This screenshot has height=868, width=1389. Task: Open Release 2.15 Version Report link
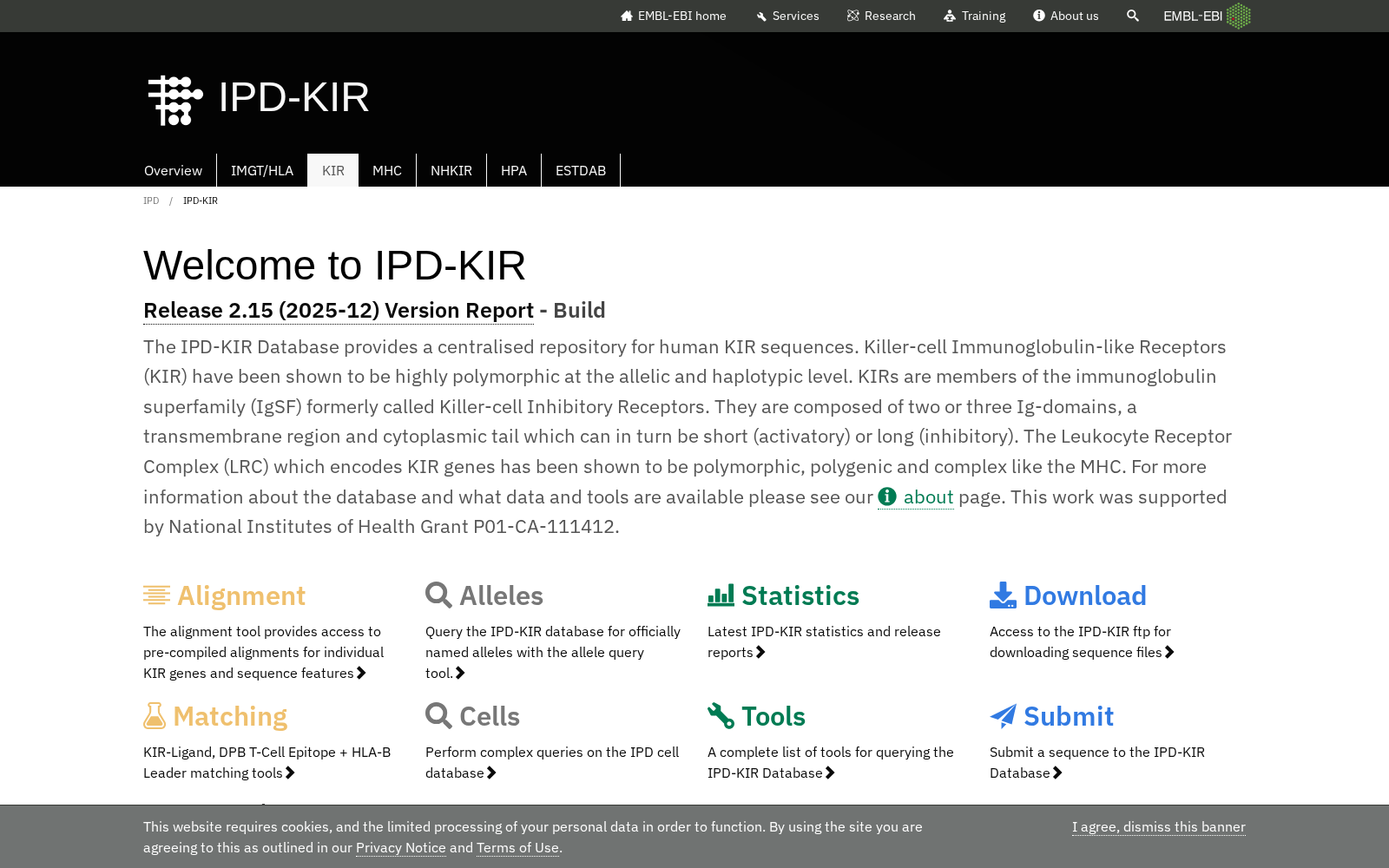(x=339, y=311)
